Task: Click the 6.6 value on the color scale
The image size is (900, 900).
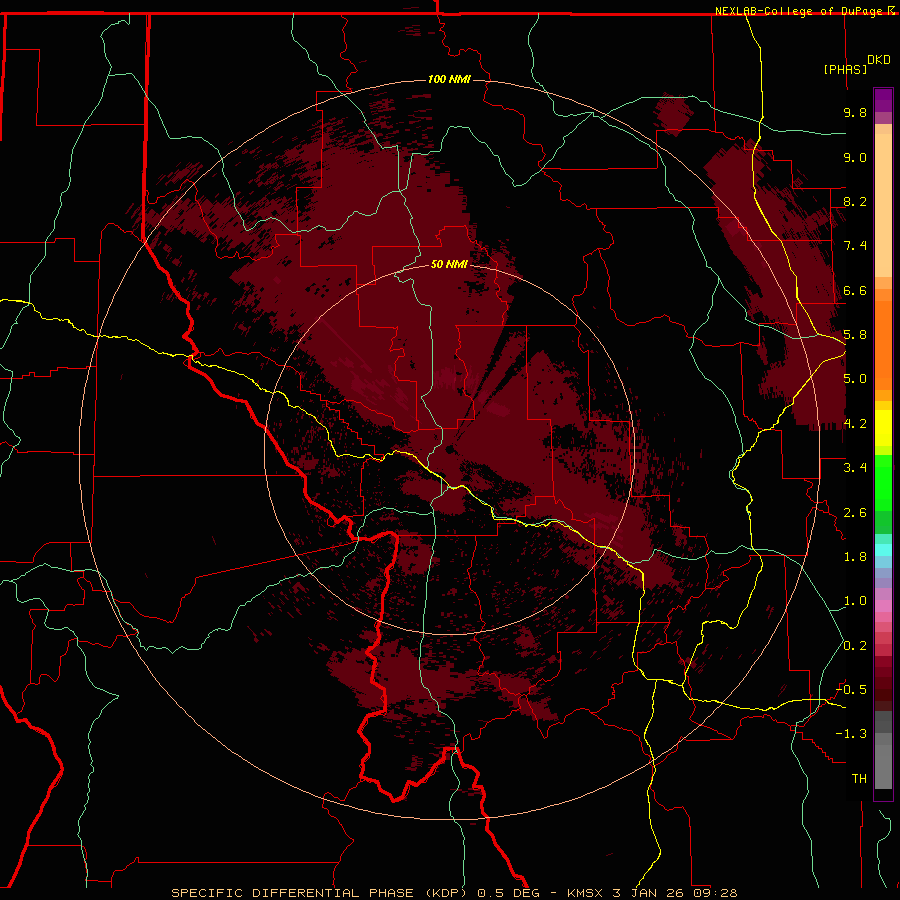Action: click(855, 290)
